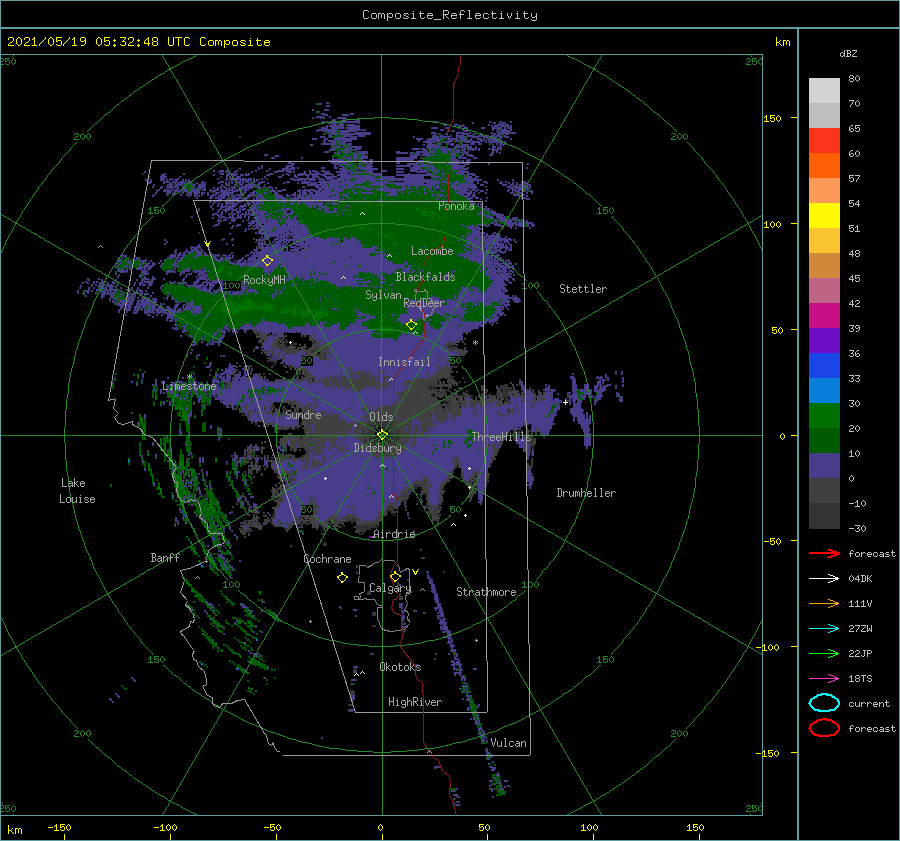Click the yellow radar-center diamond near Didsbury
This screenshot has width=900, height=841.
382,435
